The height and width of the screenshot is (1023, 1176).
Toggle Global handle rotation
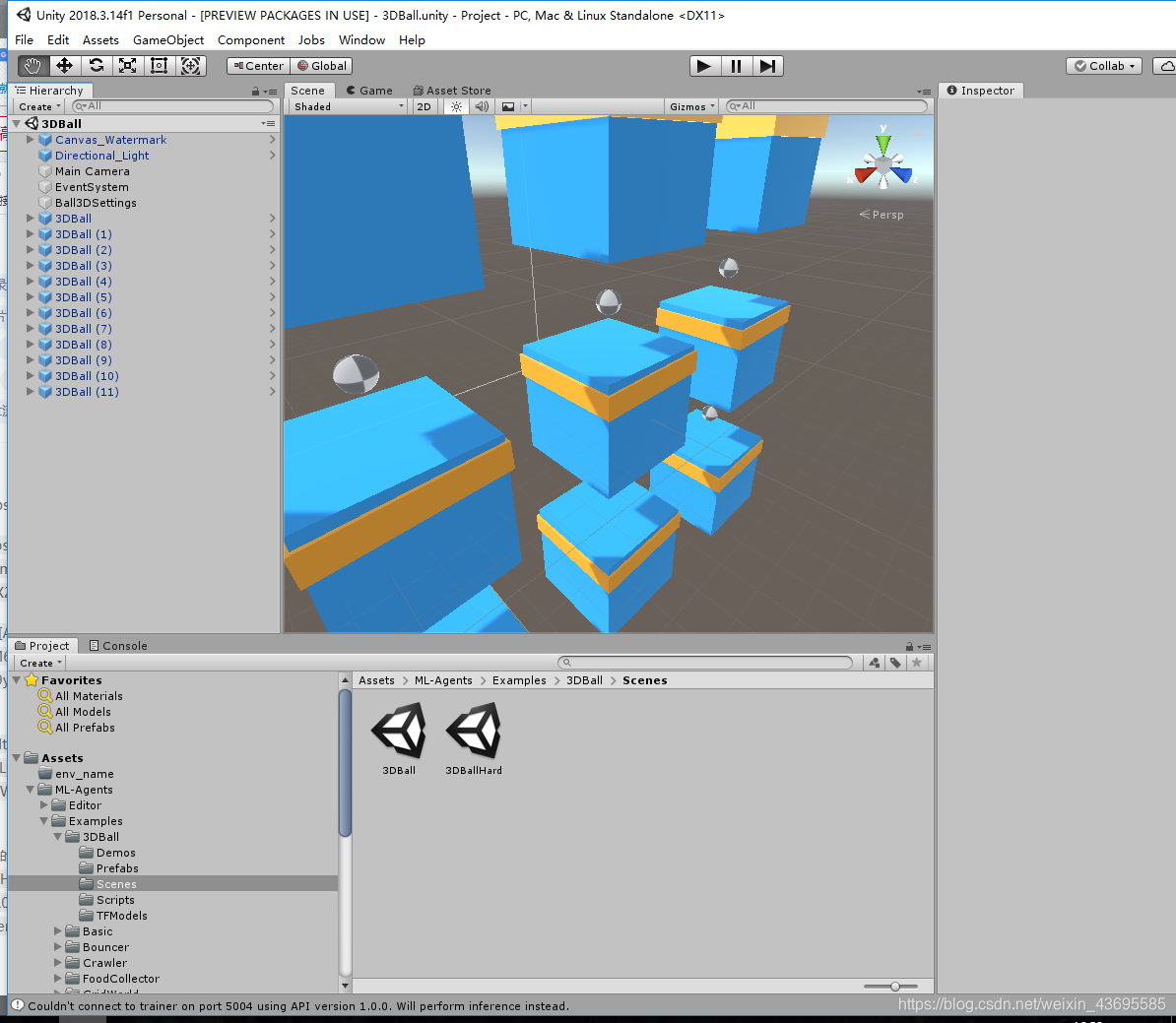322,66
